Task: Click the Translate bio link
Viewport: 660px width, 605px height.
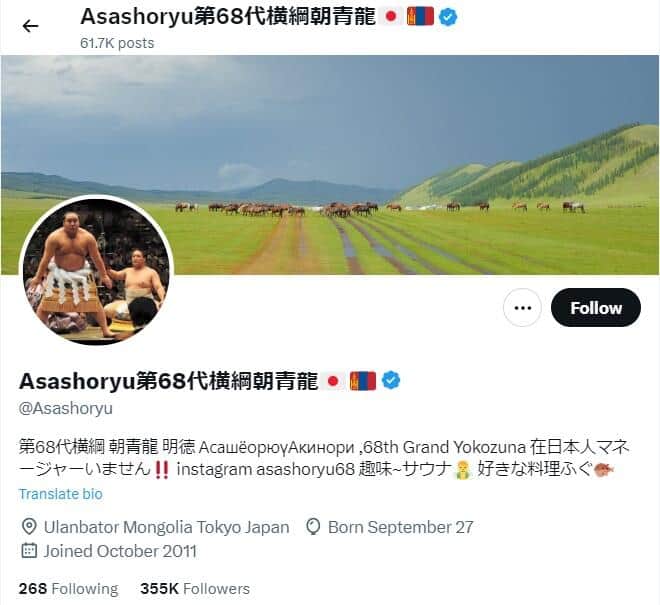Action: click(61, 494)
